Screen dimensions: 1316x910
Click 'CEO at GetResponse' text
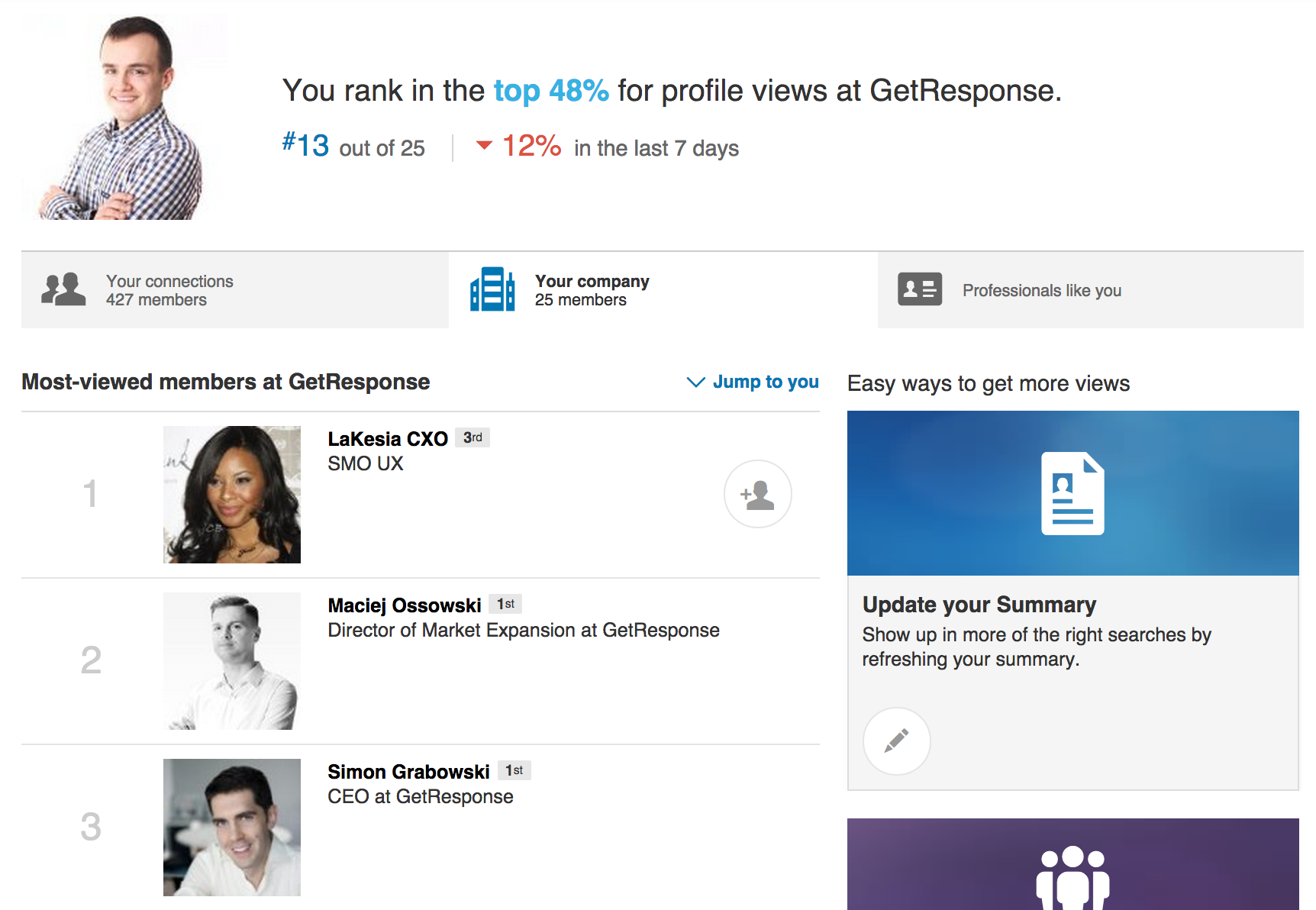pyautogui.click(x=421, y=796)
